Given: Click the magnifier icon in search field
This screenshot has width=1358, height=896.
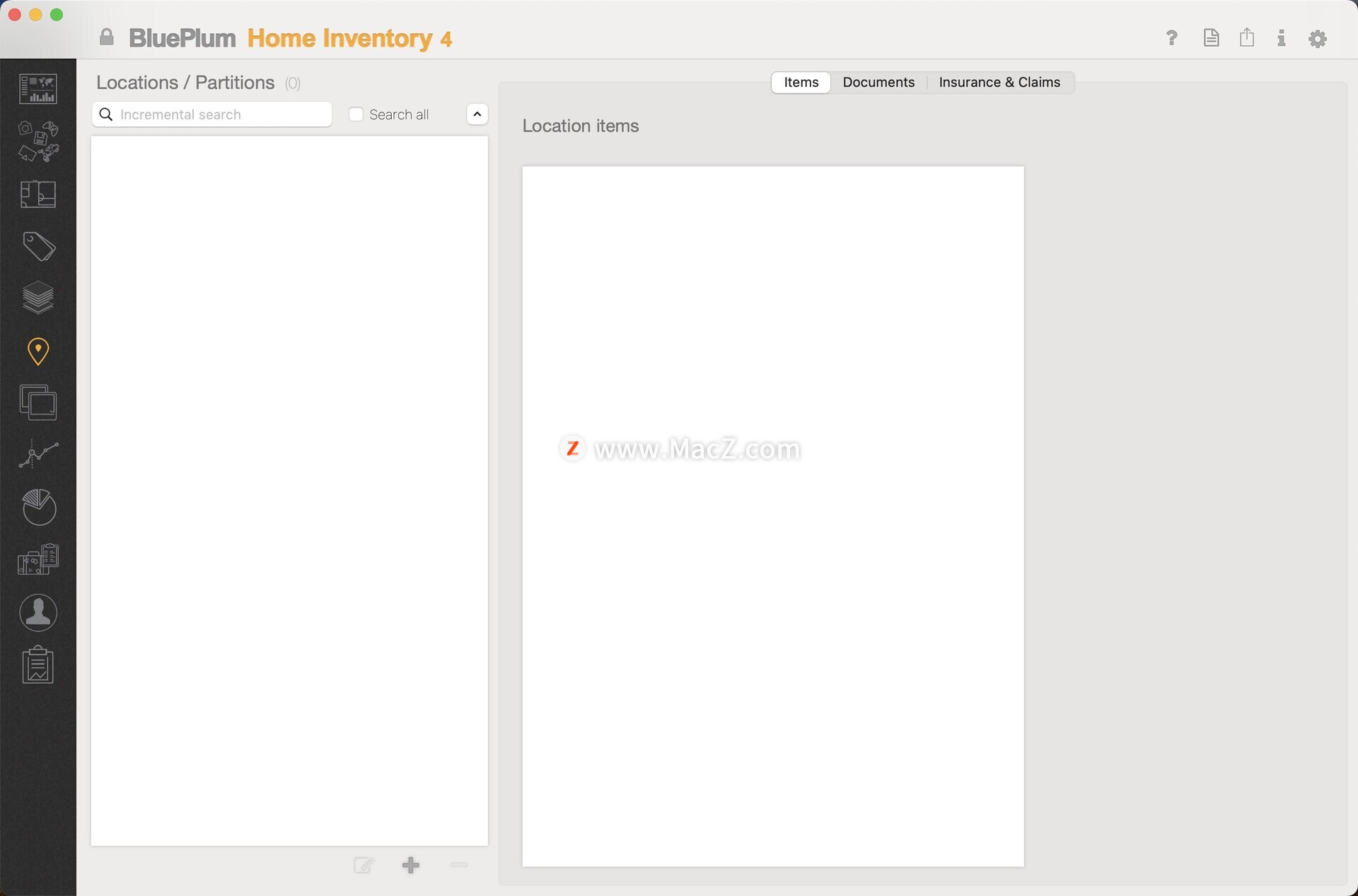Looking at the screenshot, I should point(106,115).
